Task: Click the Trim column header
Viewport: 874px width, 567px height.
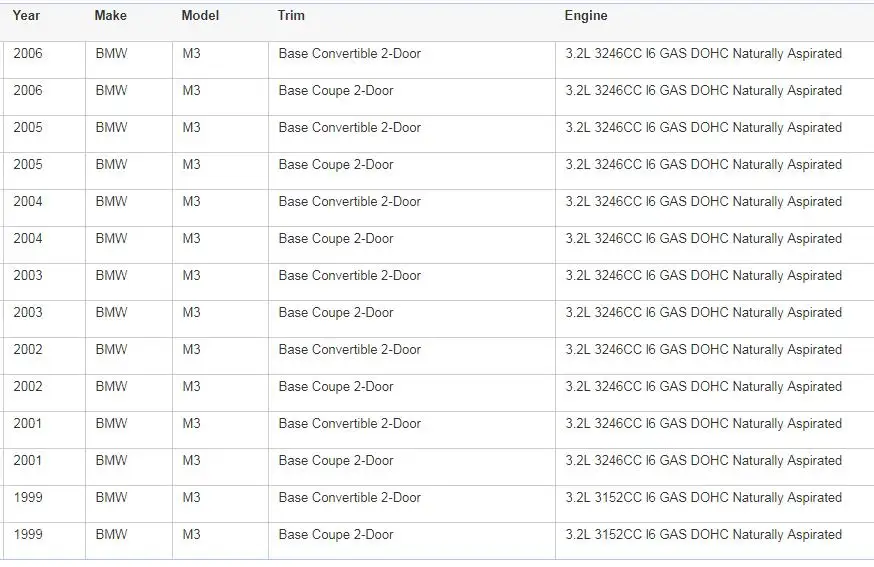Action: pyautogui.click(x=291, y=16)
